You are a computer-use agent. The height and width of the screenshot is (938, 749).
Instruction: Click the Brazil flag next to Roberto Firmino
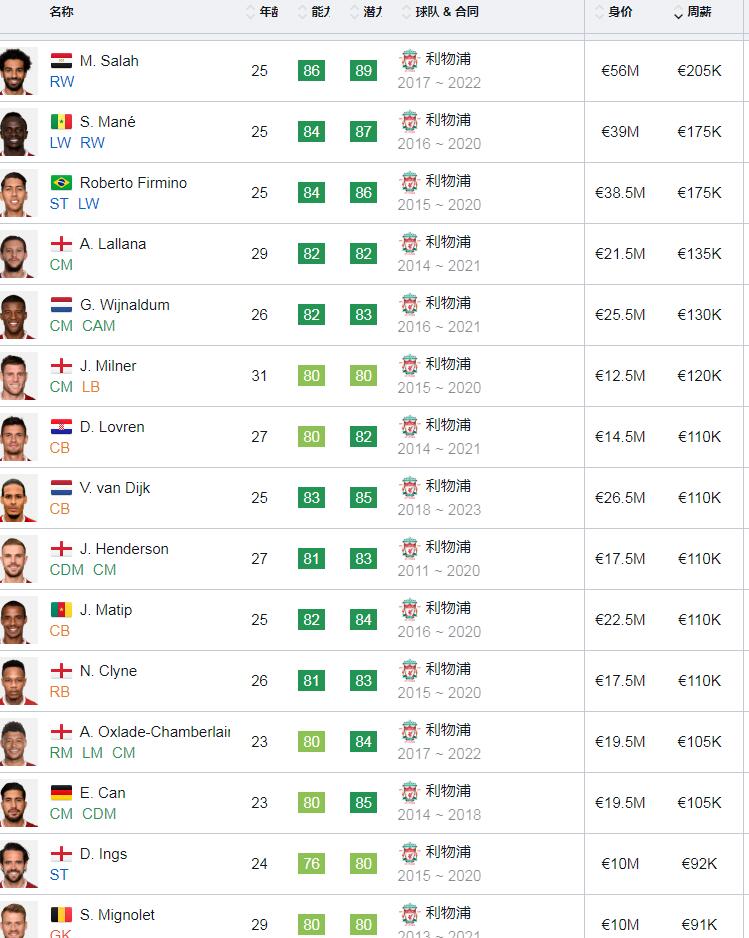[61, 182]
